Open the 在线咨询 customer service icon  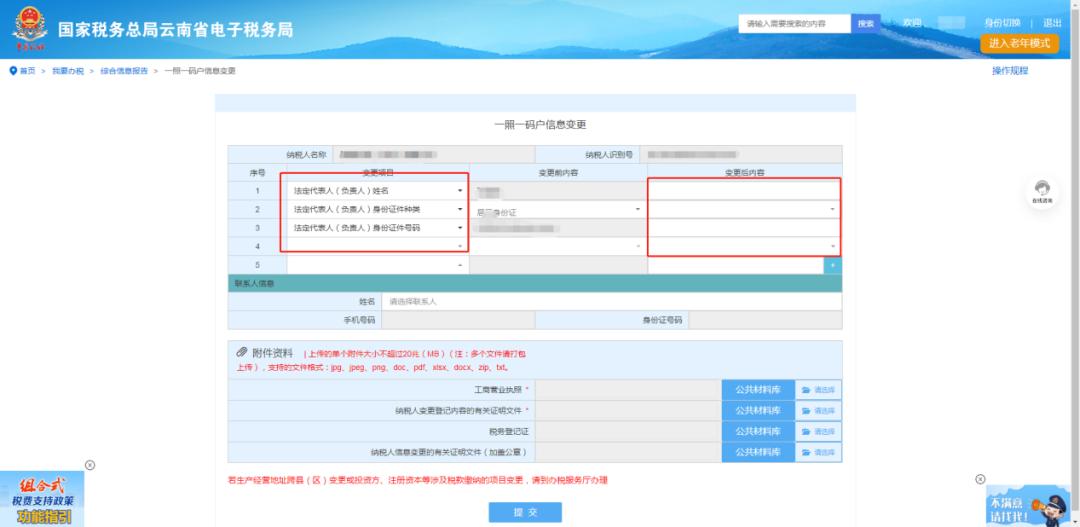(x=1042, y=192)
